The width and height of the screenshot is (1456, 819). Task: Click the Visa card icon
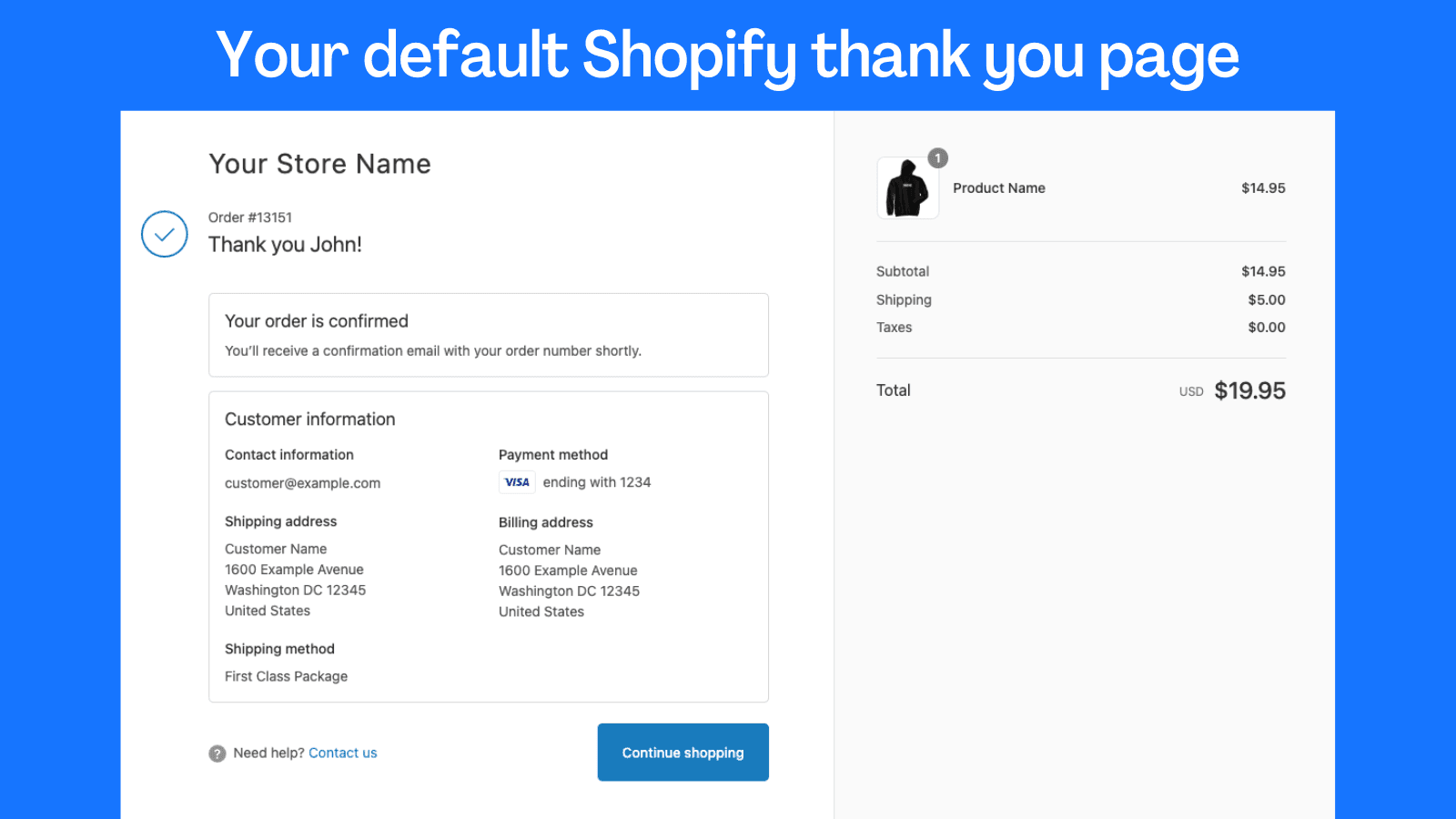[517, 482]
